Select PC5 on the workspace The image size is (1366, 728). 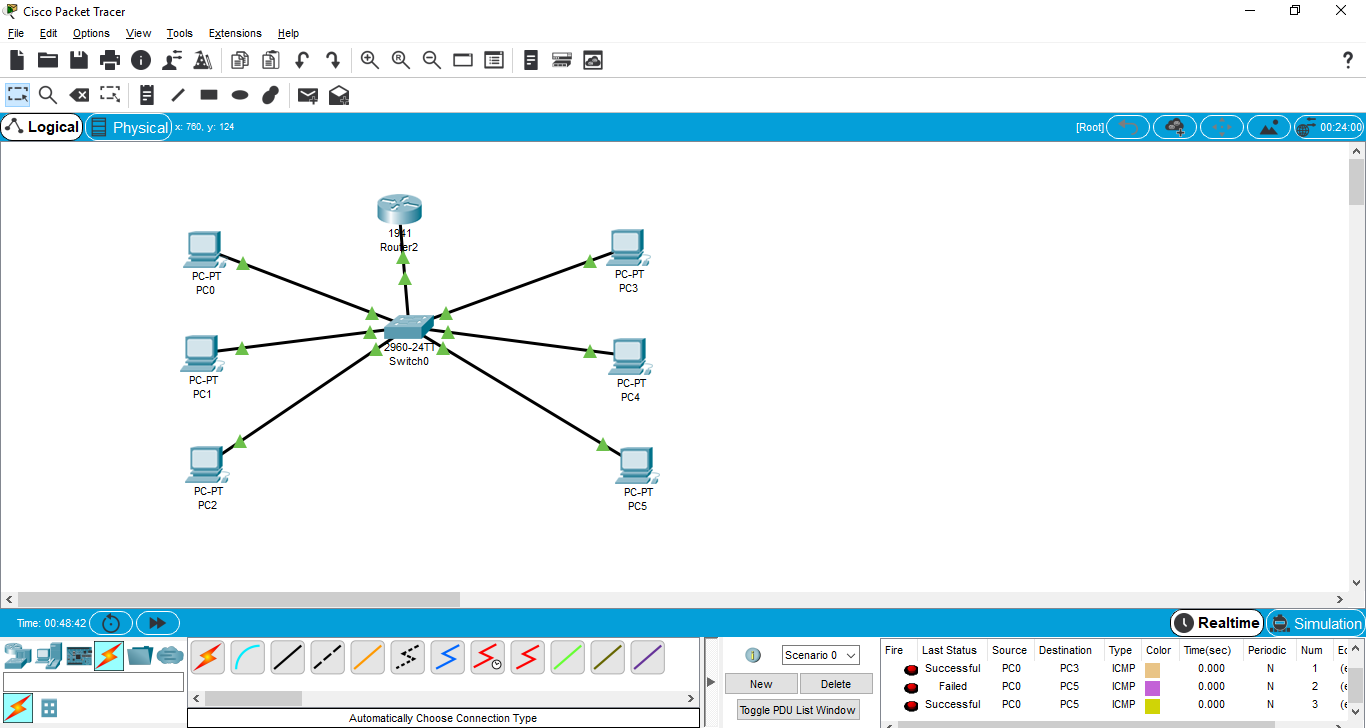[636, 466]
